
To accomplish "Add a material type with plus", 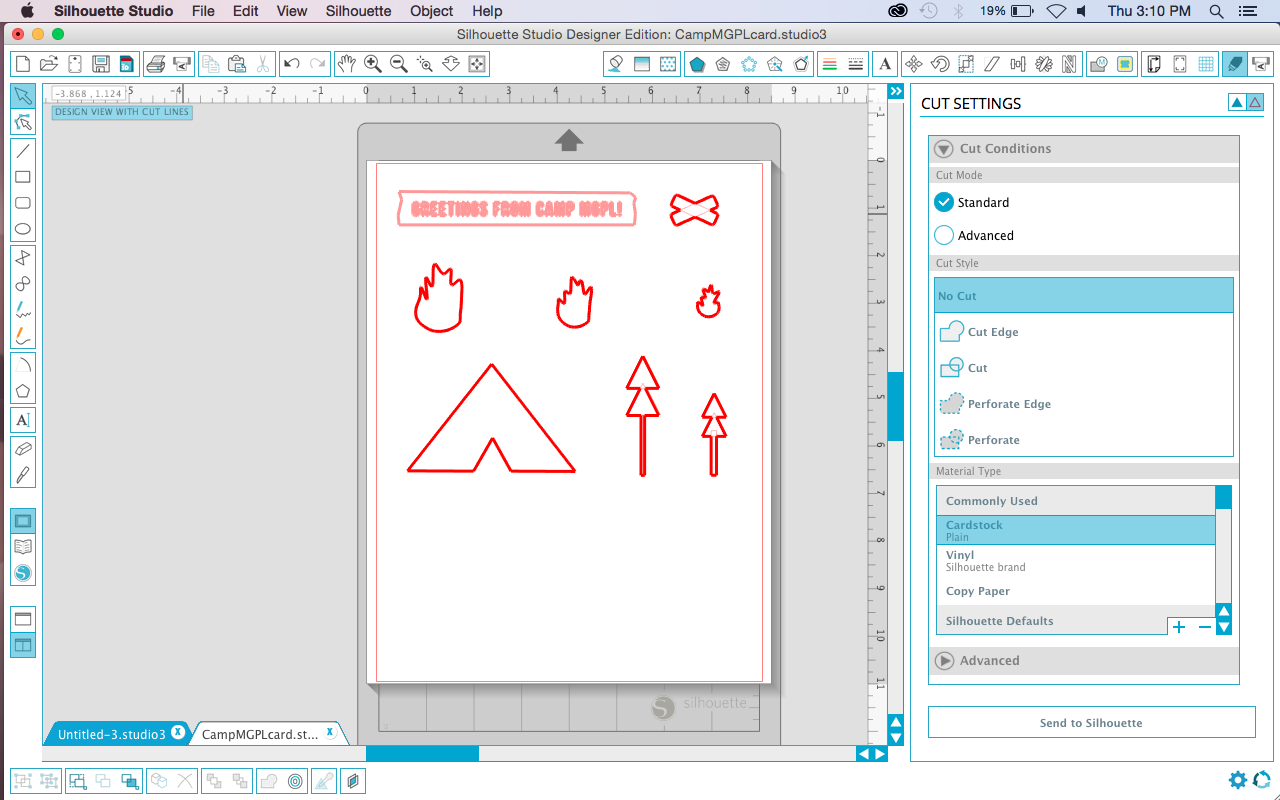I will 1179,627.
